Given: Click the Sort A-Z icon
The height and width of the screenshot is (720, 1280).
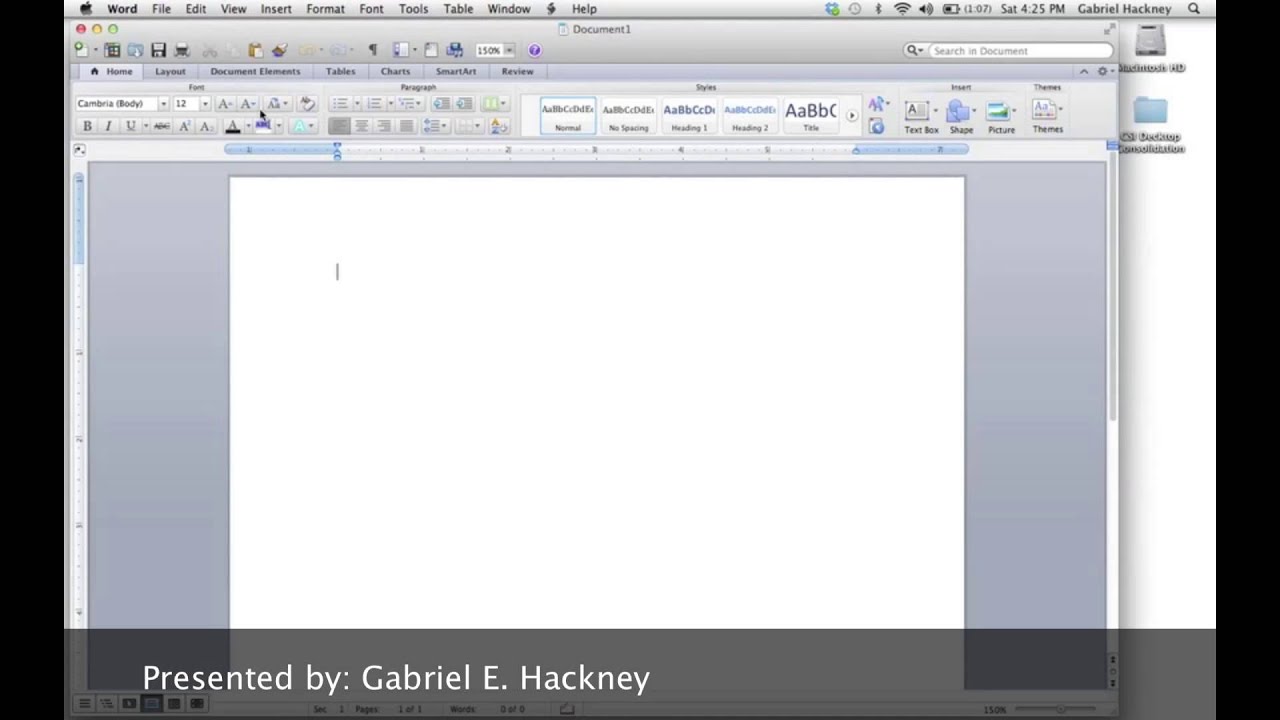Looking at the screenshot, I should (499, 126).
